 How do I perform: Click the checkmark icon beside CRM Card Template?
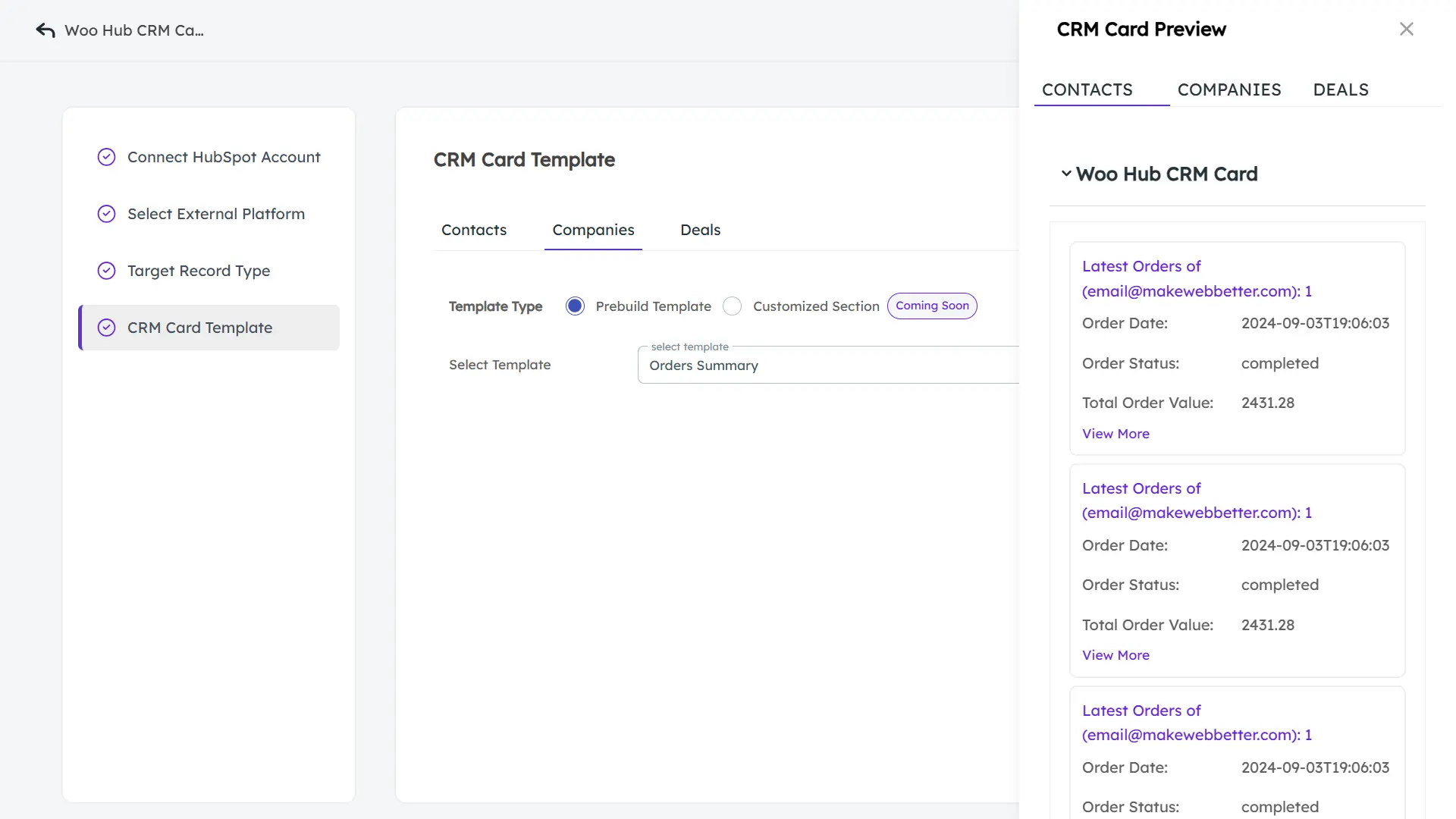106,328
